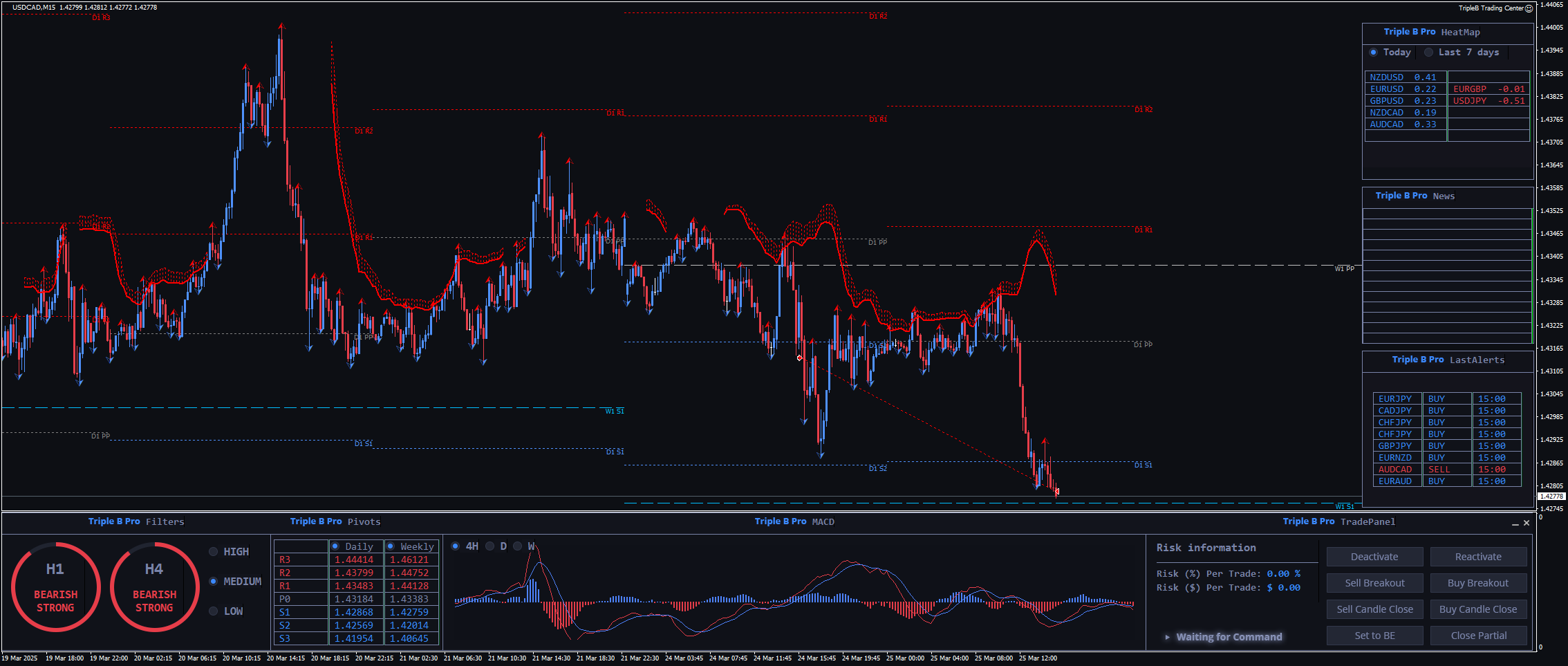Minimize the TradePanel with the underscore icon
Viewport: 1568px width, 666px height.
[1515, 524]
